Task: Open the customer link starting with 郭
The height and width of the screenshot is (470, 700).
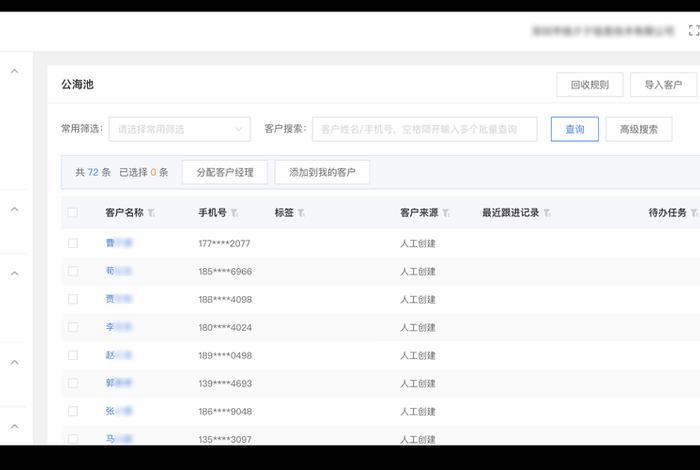Action: click(x=119, y=383)
